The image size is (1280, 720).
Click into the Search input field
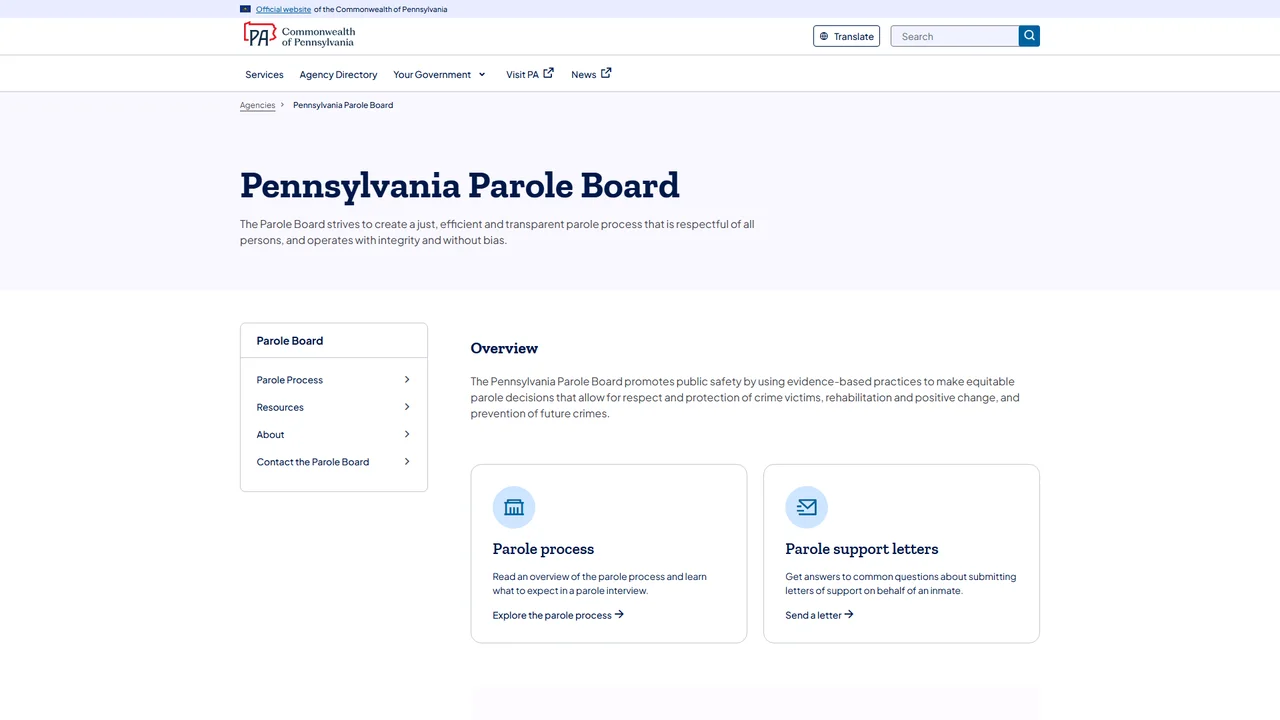(954, 36)
